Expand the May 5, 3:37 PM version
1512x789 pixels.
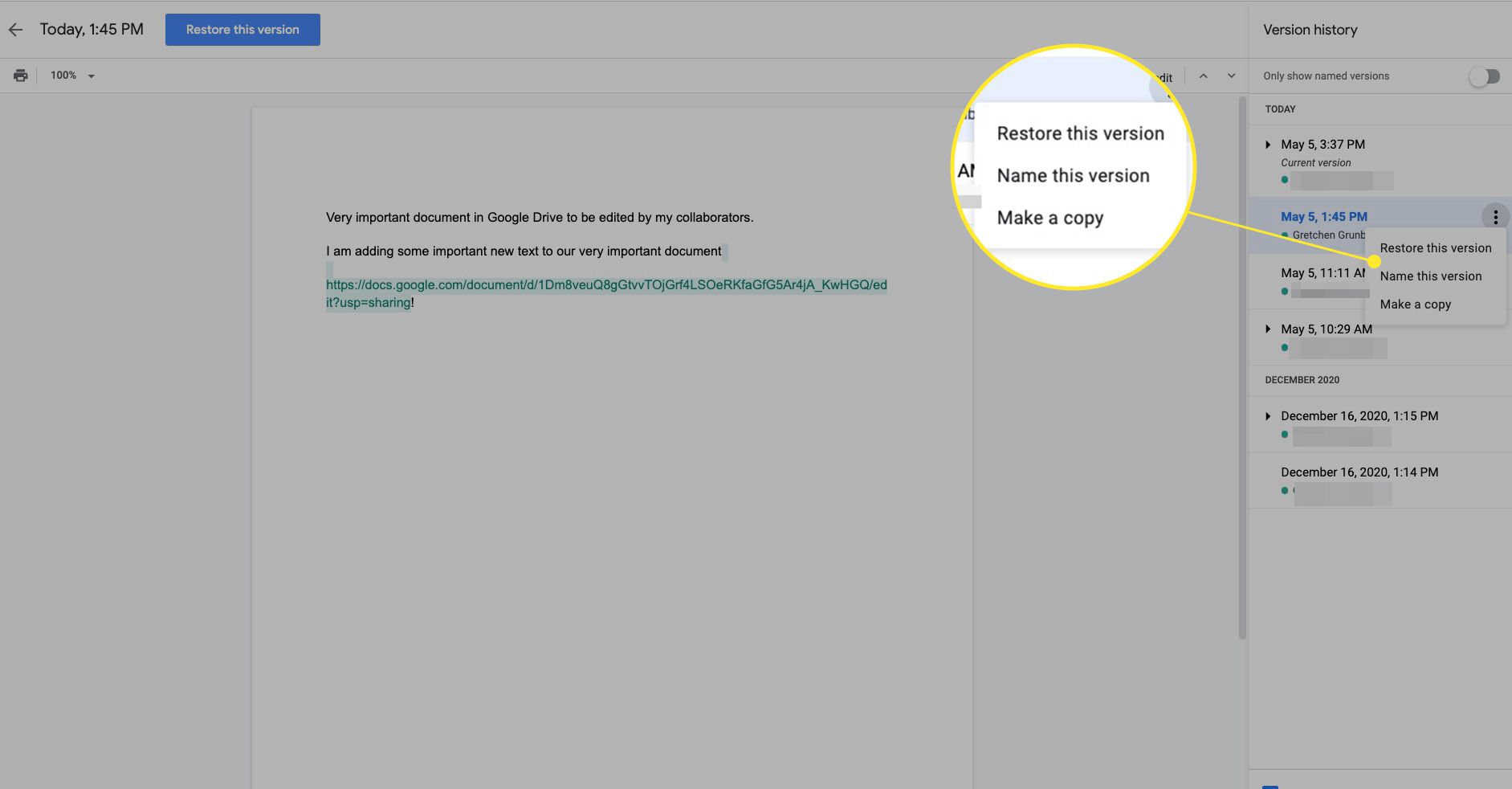click(1268, 145)
